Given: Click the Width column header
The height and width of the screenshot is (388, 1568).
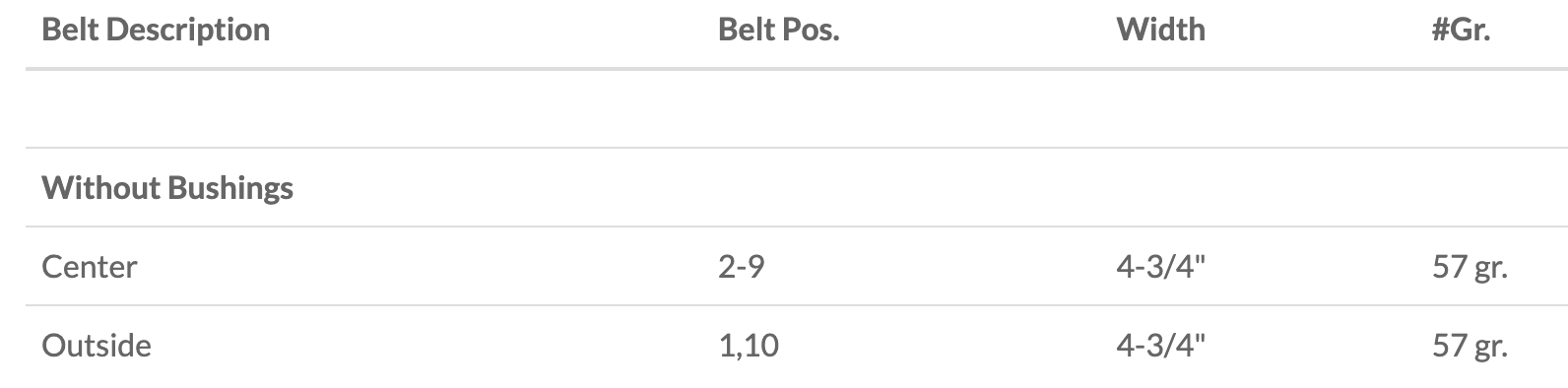Looking at the screenshot, I should 1160,30.
